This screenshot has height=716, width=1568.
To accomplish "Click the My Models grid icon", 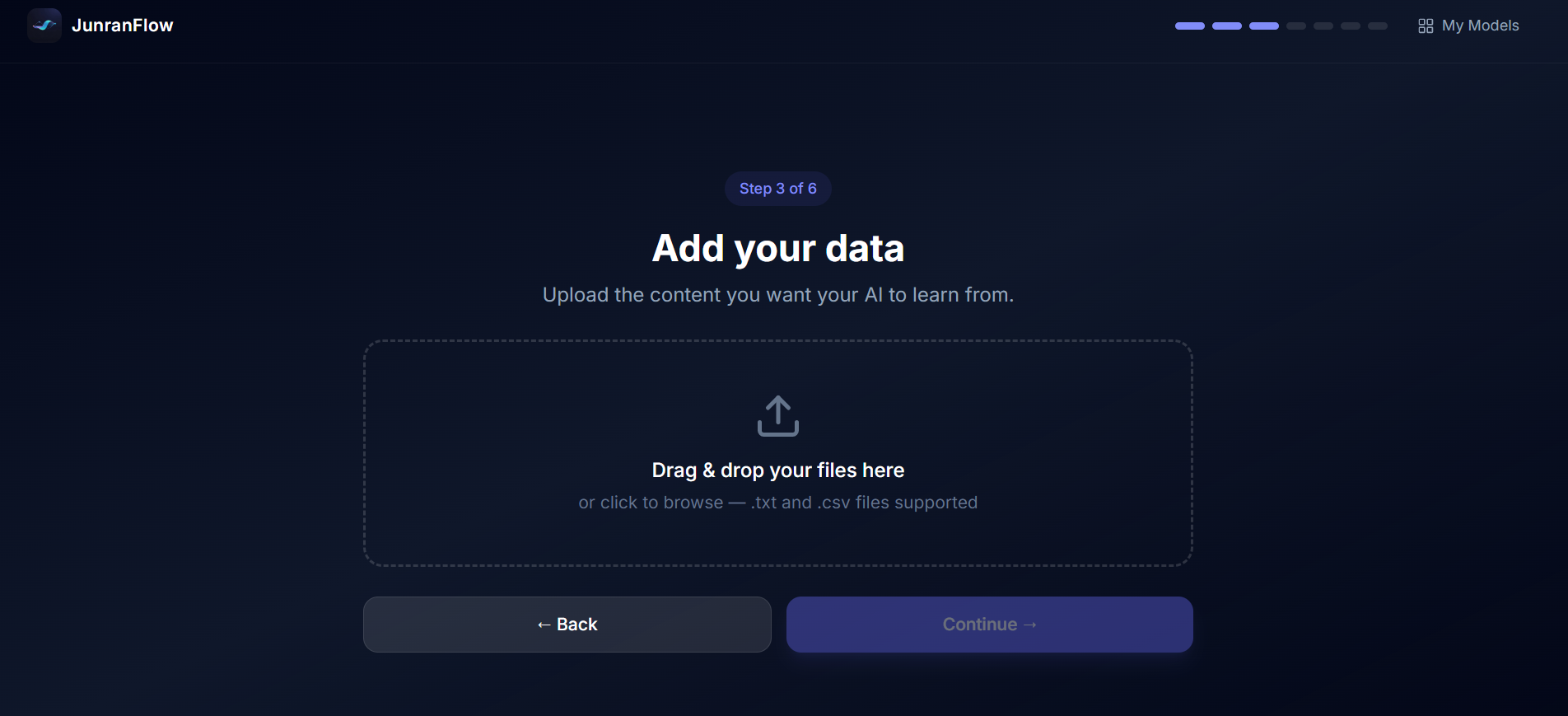I will point(1426,26).
